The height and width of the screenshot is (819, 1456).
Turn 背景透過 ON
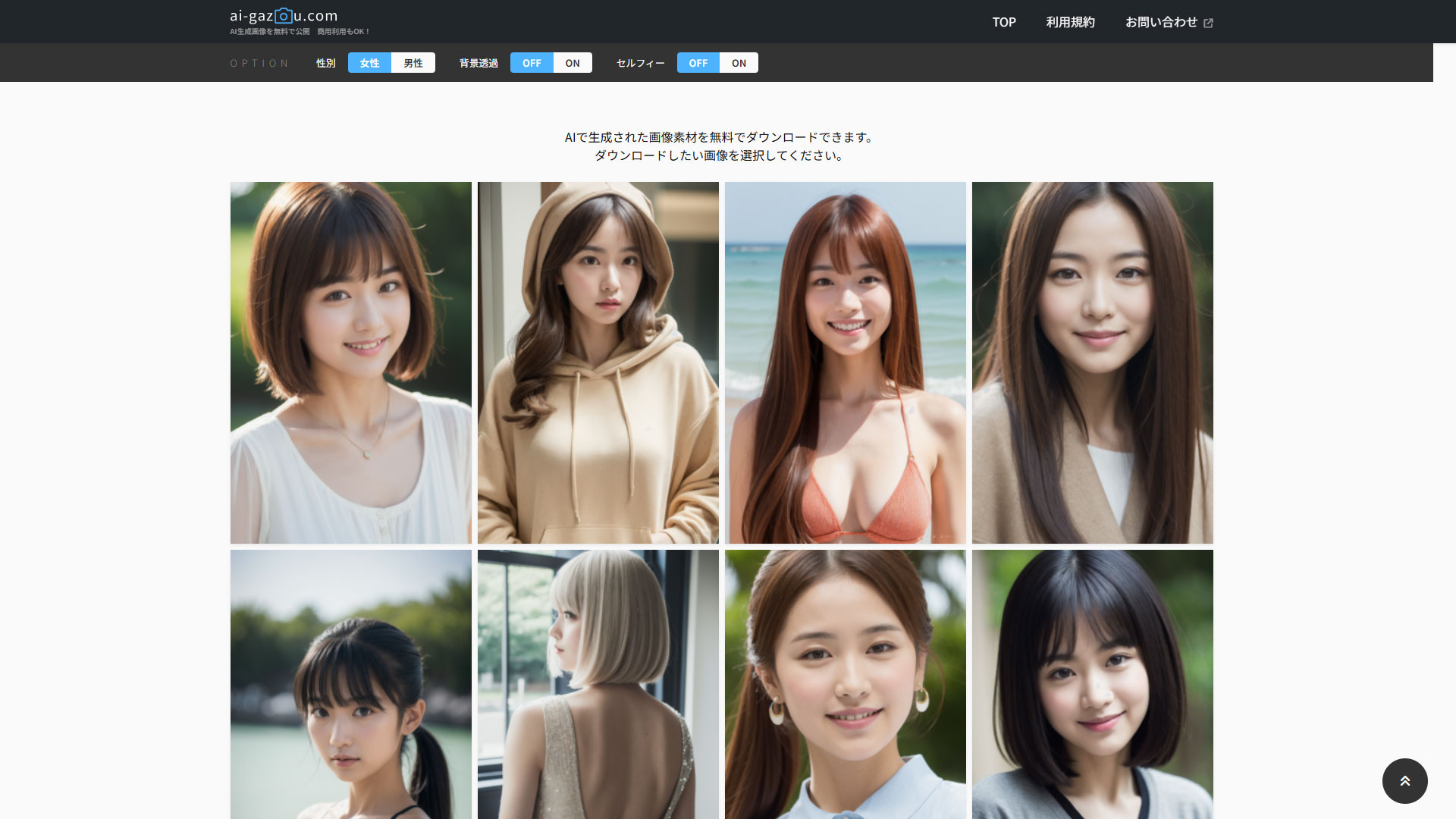click(x=573, y=63)
